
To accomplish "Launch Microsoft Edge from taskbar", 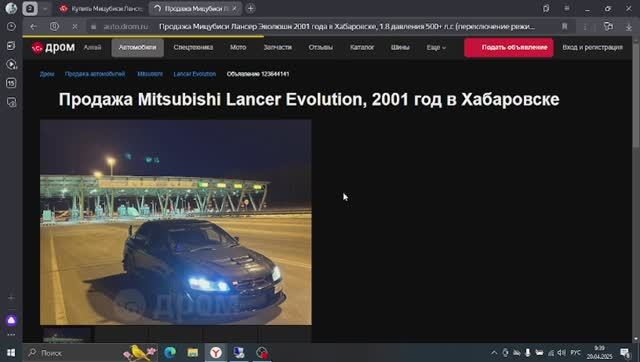I will pos(170,352).
